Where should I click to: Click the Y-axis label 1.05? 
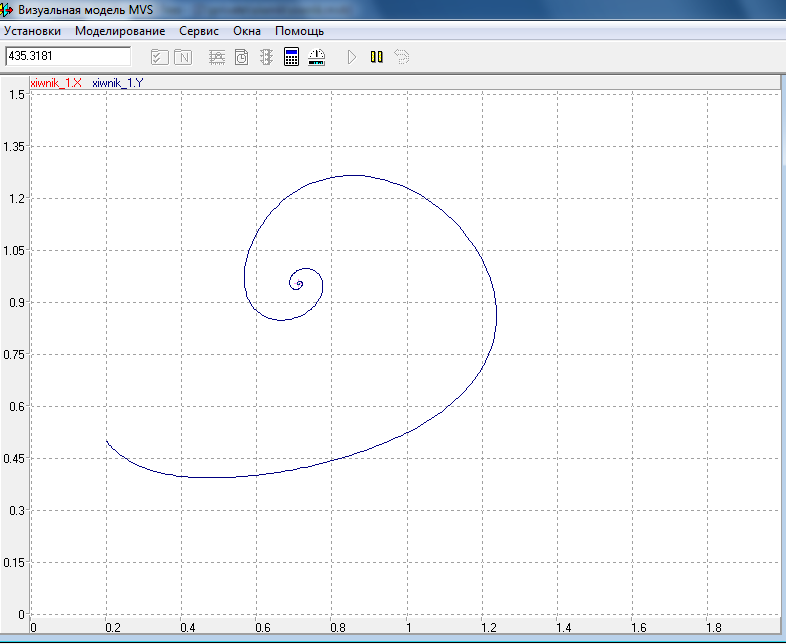tap(14, 250)
